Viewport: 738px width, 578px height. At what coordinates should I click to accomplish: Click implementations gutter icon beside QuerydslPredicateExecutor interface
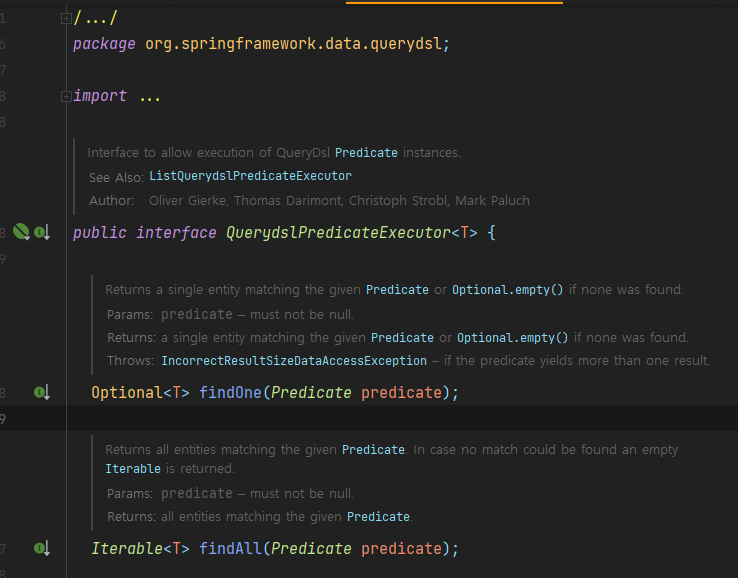tap(42, 232)
